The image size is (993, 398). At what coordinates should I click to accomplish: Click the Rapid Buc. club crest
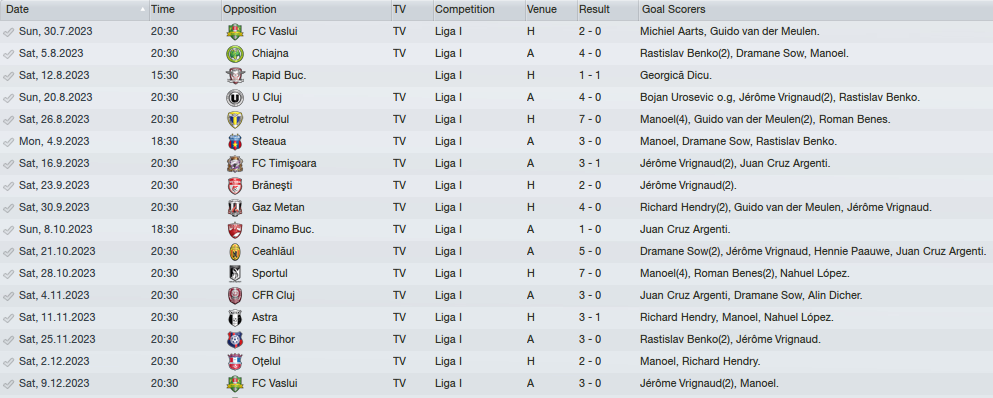pos(234,75)
